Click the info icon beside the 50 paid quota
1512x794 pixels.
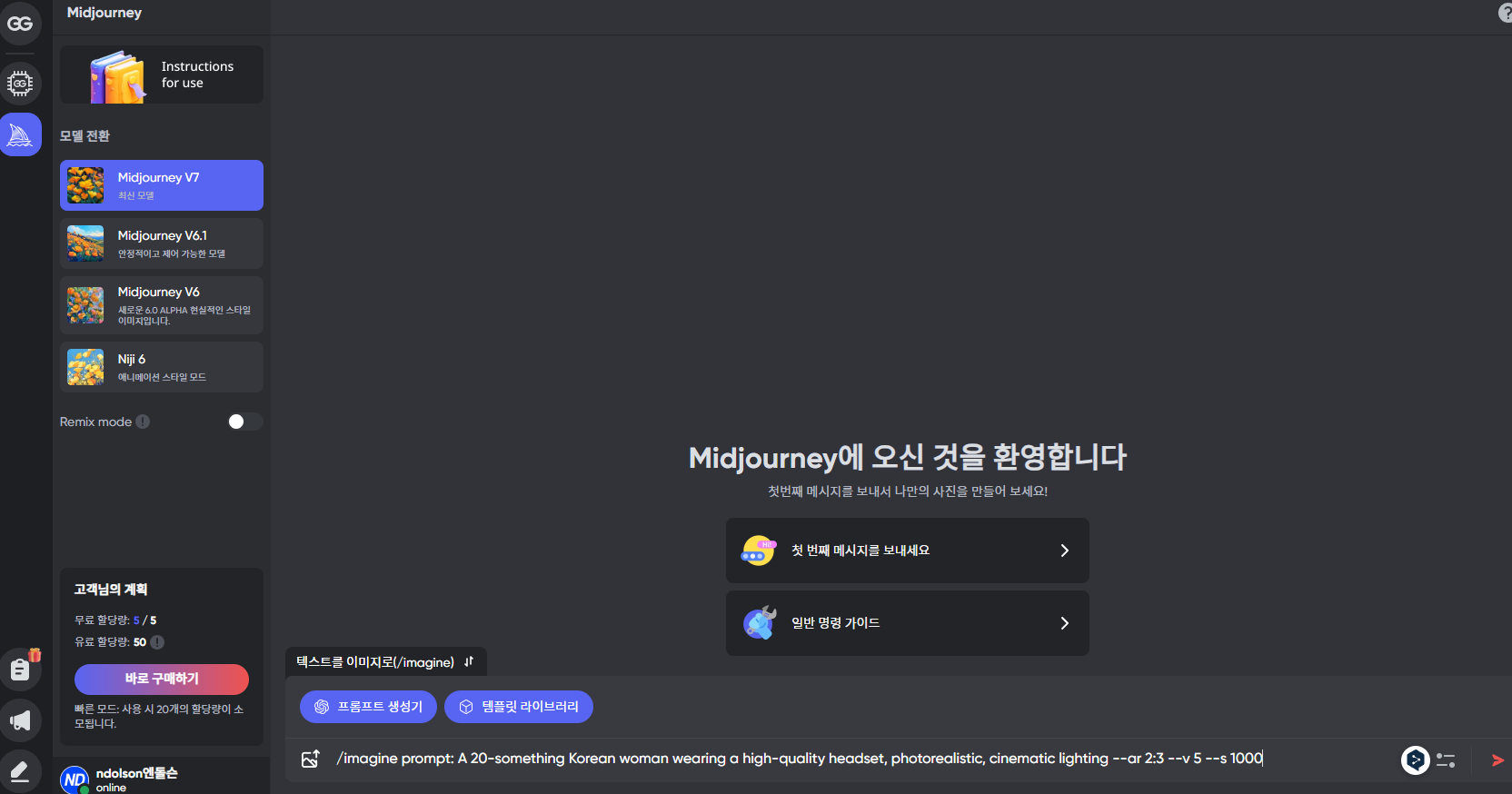tap(157, 642)
